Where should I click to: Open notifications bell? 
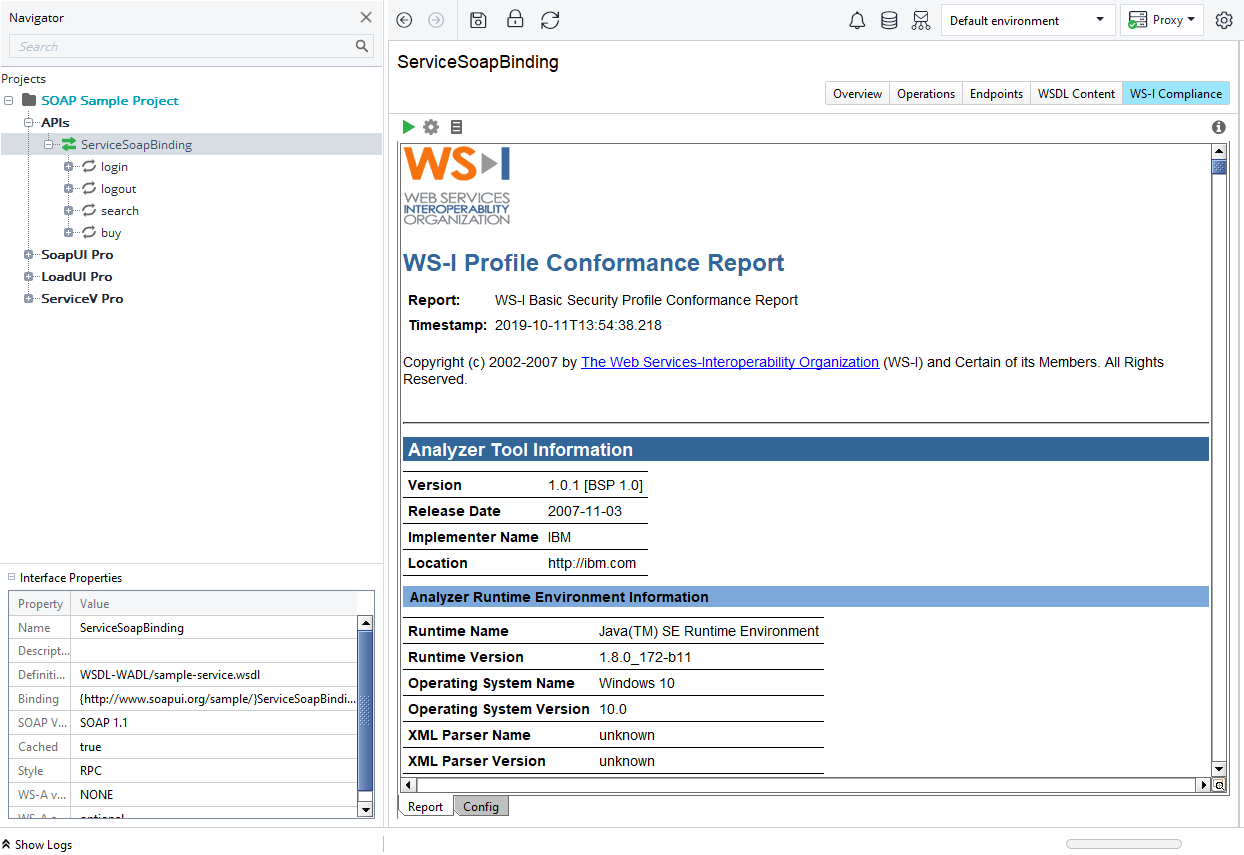click(x=857, y=20)
